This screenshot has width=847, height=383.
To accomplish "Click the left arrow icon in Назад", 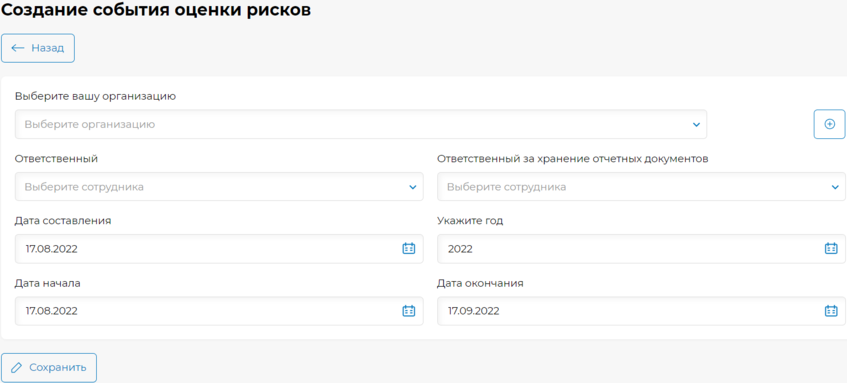I will click(x=18, y=48).
